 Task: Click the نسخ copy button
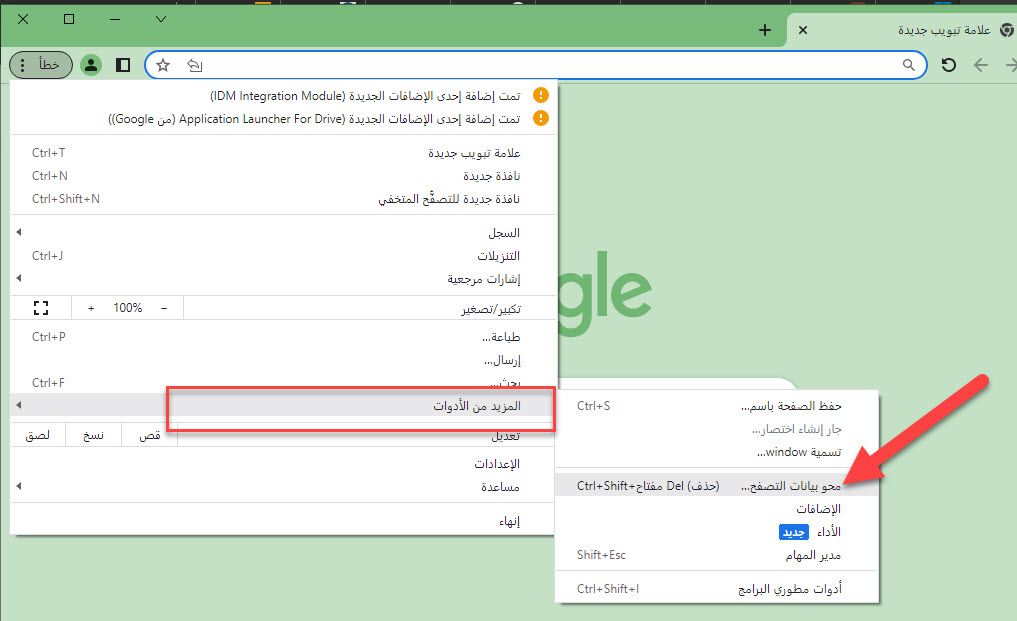pyautogui.click(x=93, y=435)
